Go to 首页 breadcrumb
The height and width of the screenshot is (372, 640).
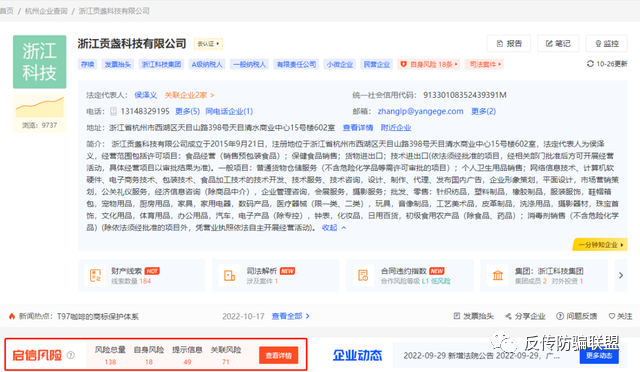(6, 11)
